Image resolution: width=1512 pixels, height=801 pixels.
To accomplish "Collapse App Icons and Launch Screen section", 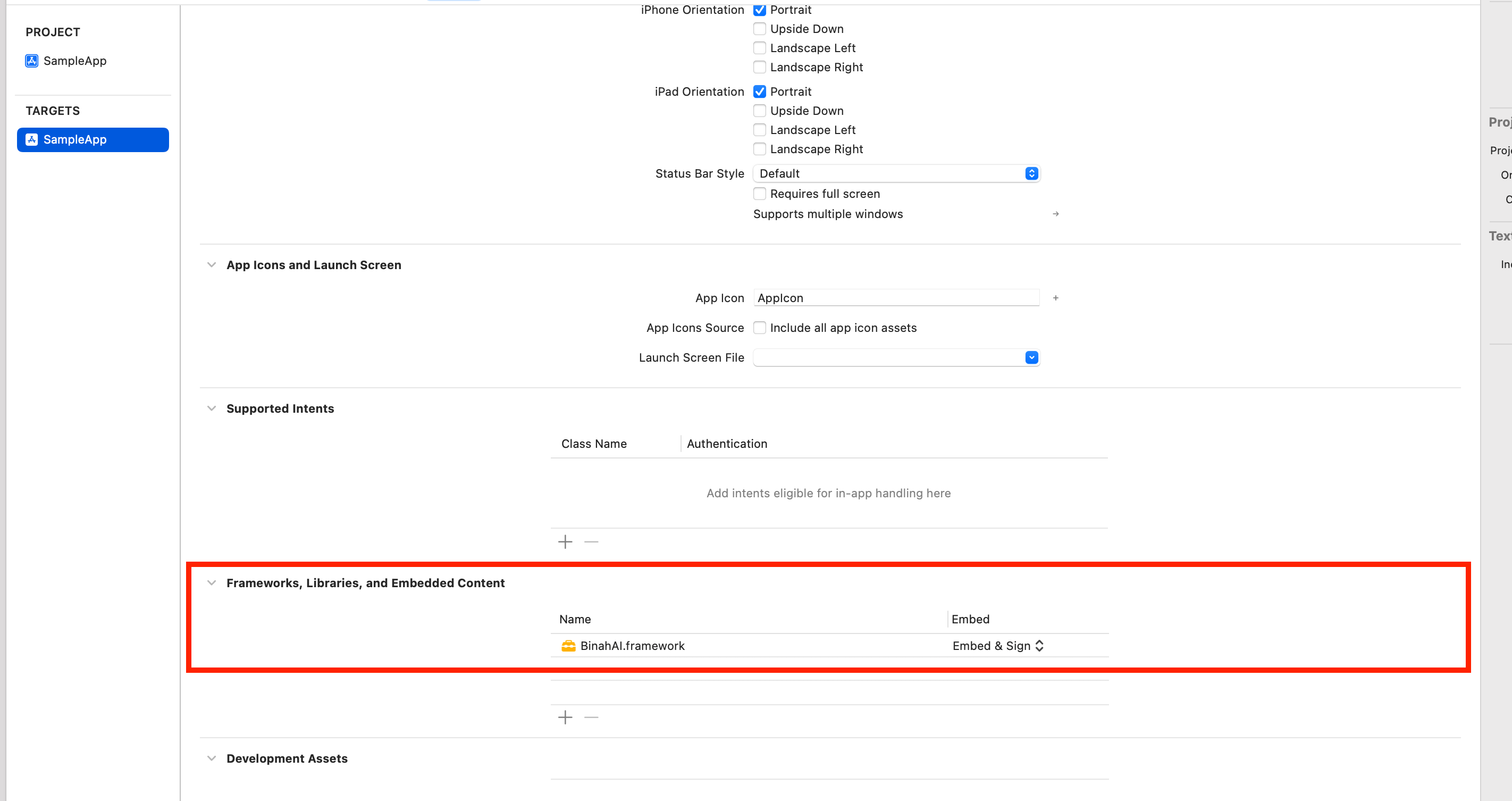I will click(x=211, y=265).
